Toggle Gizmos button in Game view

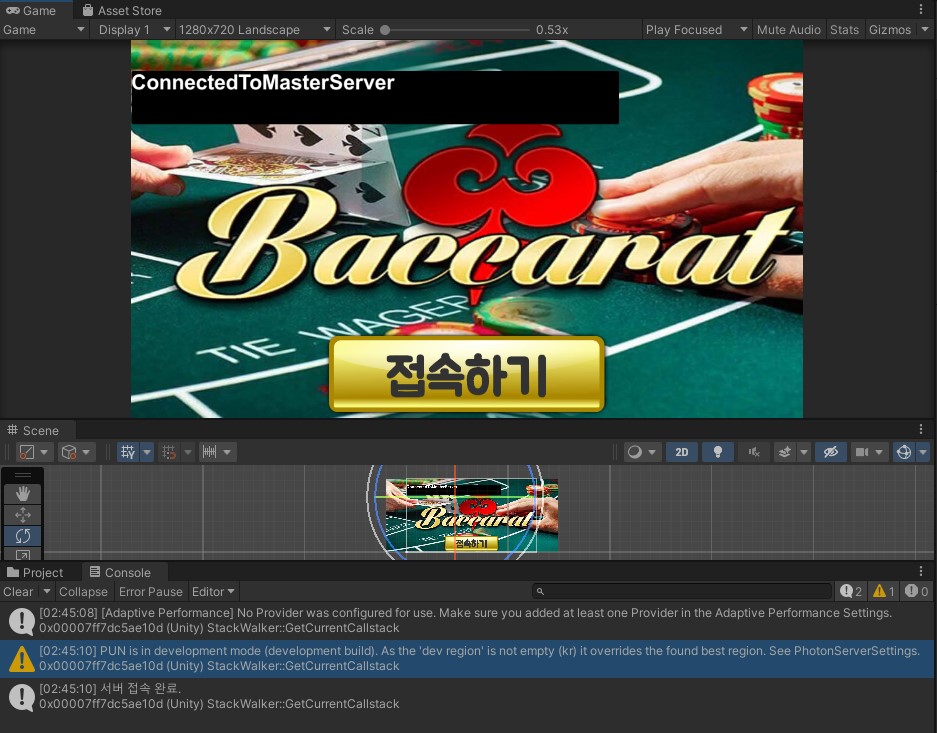890,30
